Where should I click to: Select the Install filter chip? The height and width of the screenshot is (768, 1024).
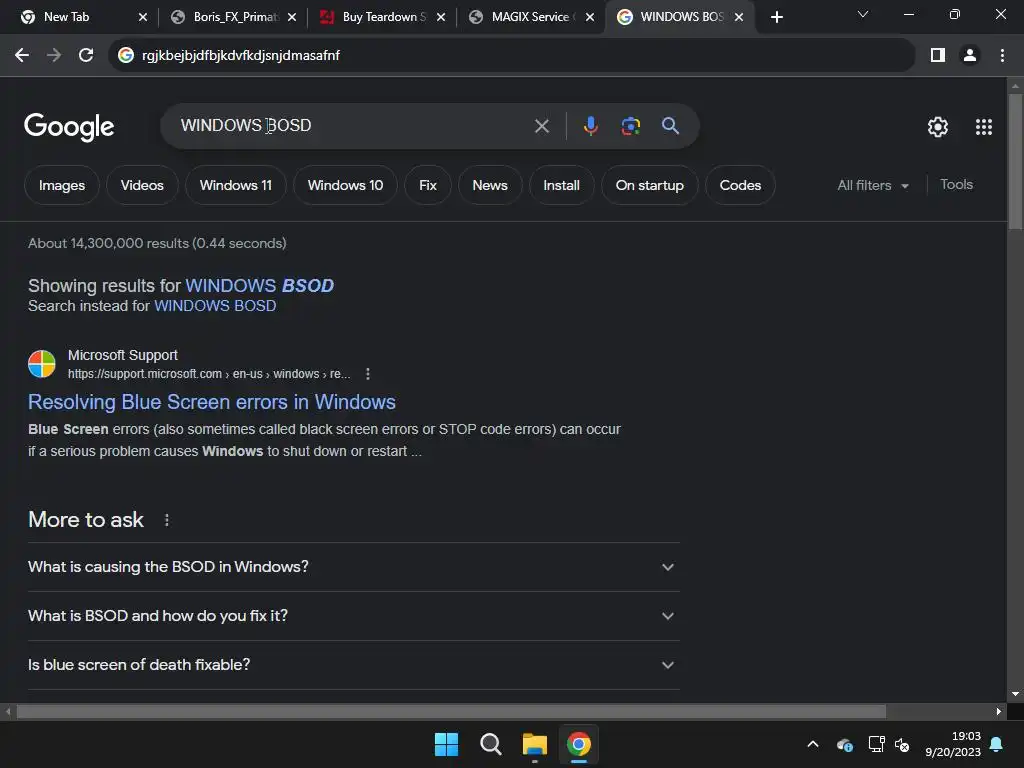tap(562, 185)
